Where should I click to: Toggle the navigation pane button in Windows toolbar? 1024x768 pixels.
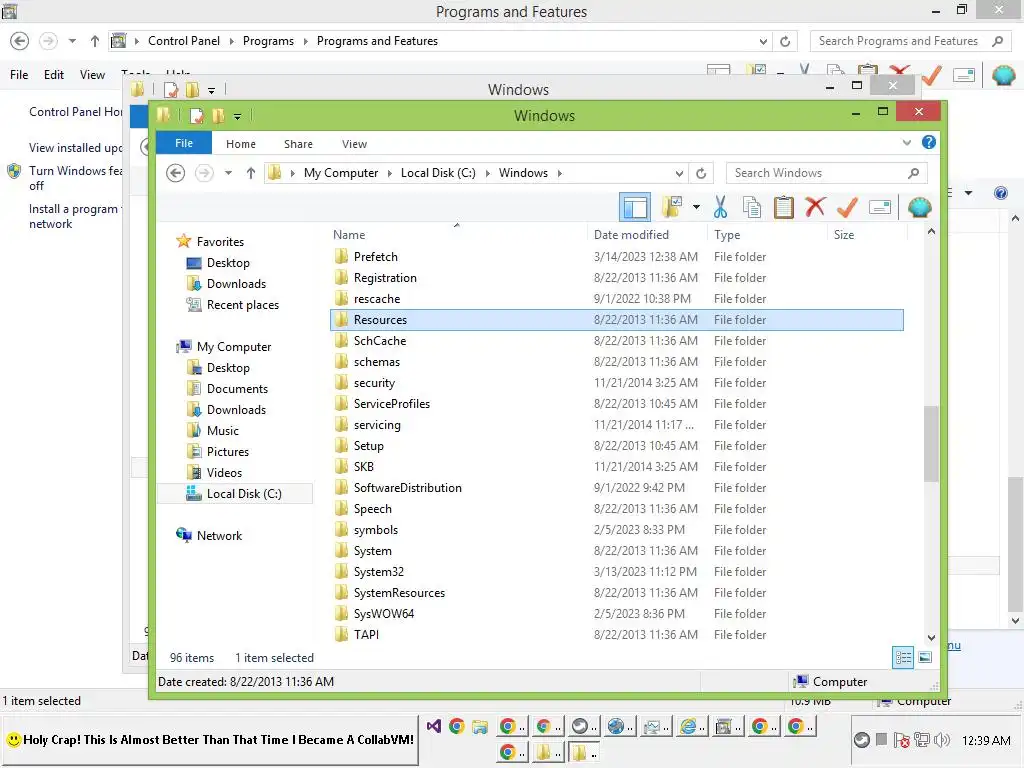pos(634,208)
